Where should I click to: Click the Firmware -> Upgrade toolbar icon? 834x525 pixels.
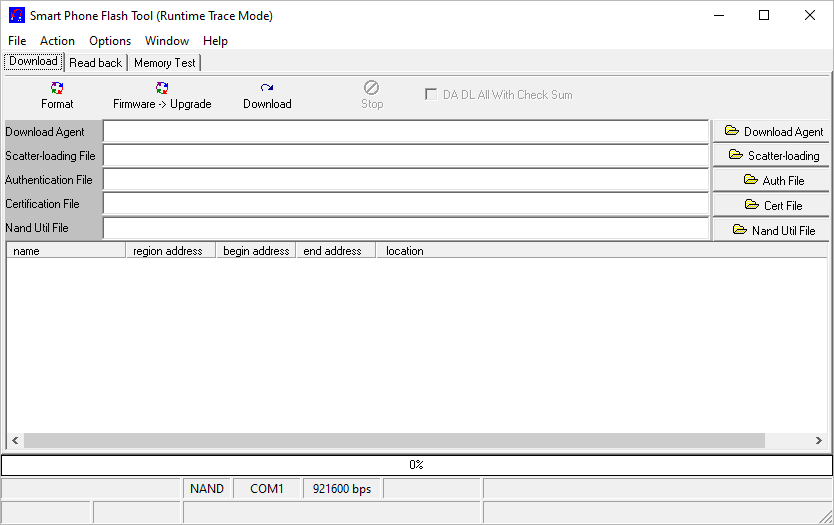click(x=162, y=88)
